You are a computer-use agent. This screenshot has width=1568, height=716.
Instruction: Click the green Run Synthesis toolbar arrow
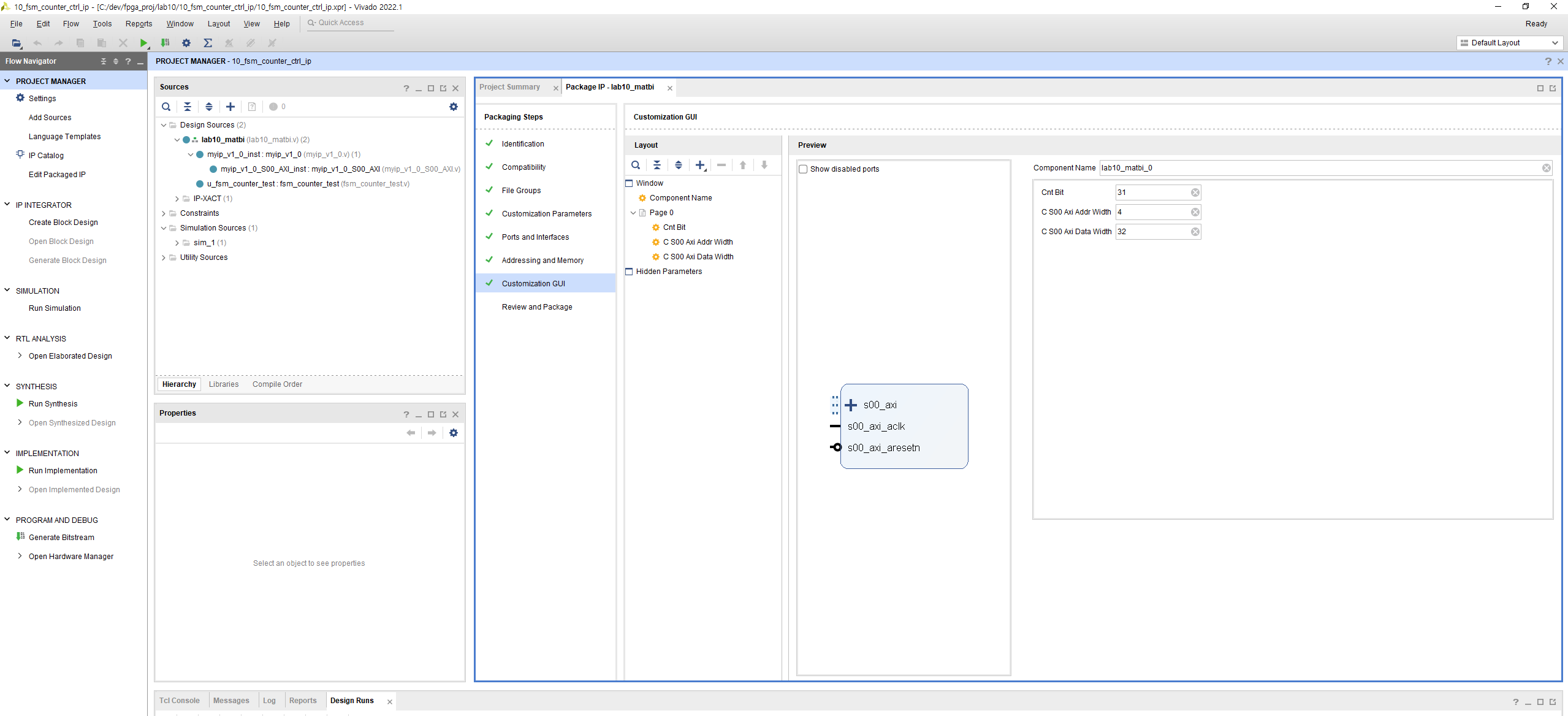point(143,43)
